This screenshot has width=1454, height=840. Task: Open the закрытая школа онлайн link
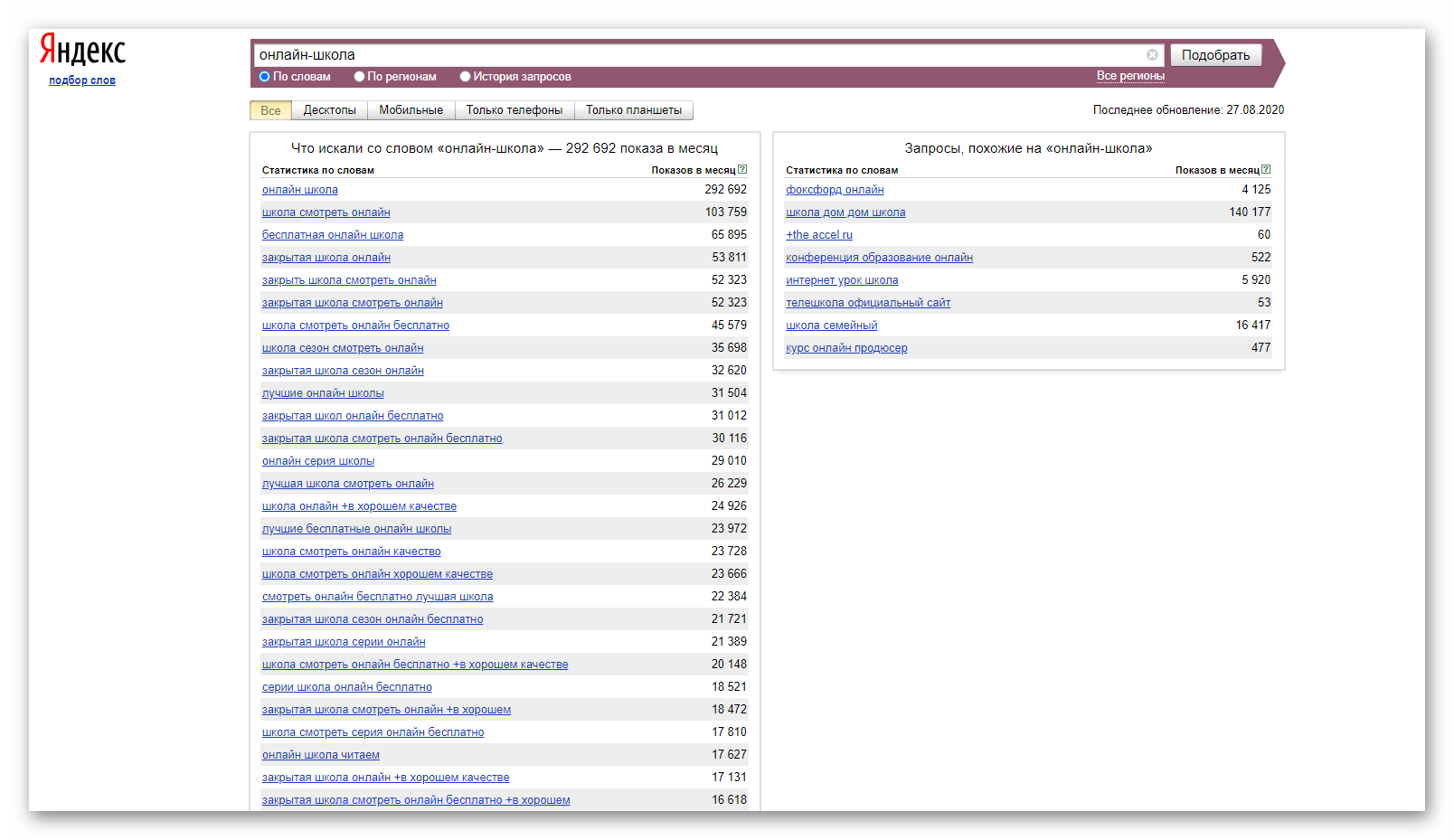[326, 258]
